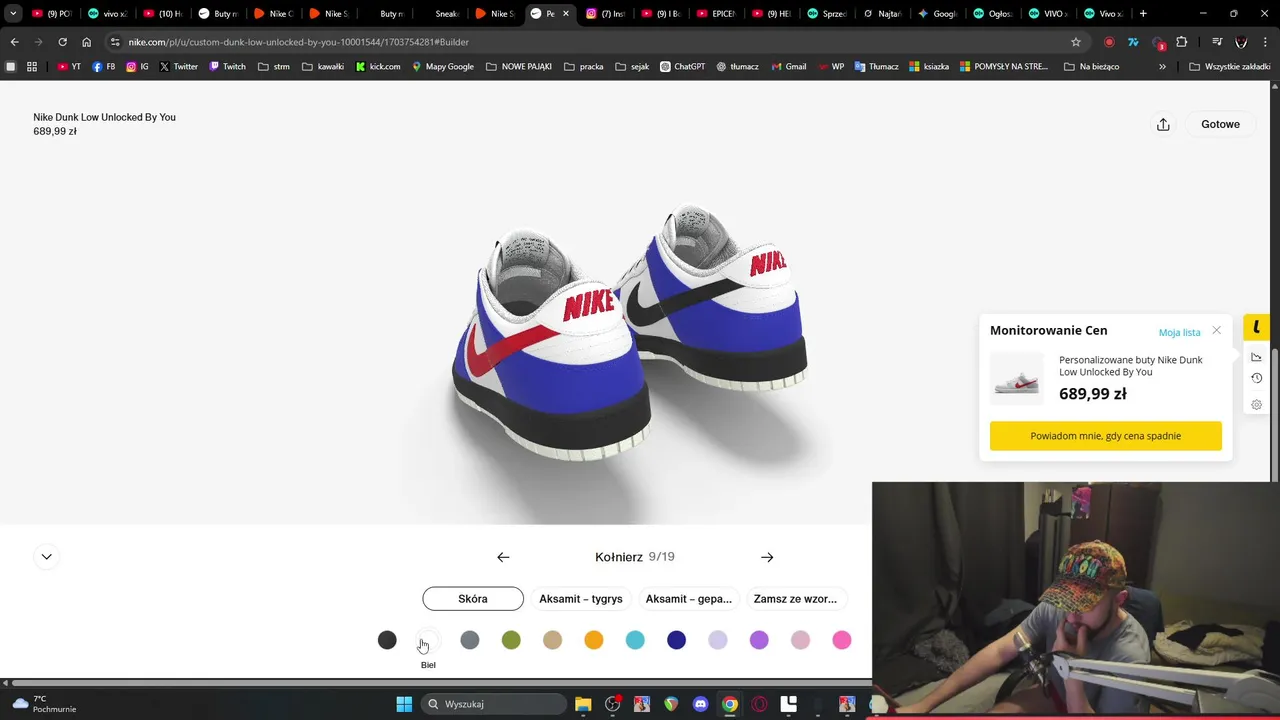Click Powiadom mnie, gdy cena spadnie
The image size is (1280, 720).
pyautogui.click(x=1106, y=436)
